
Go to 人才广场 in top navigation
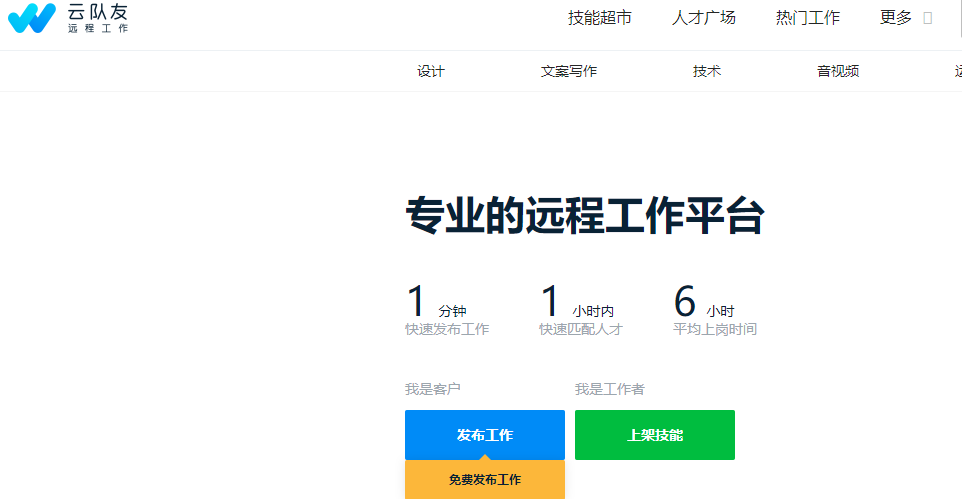(x=704, y=18)
